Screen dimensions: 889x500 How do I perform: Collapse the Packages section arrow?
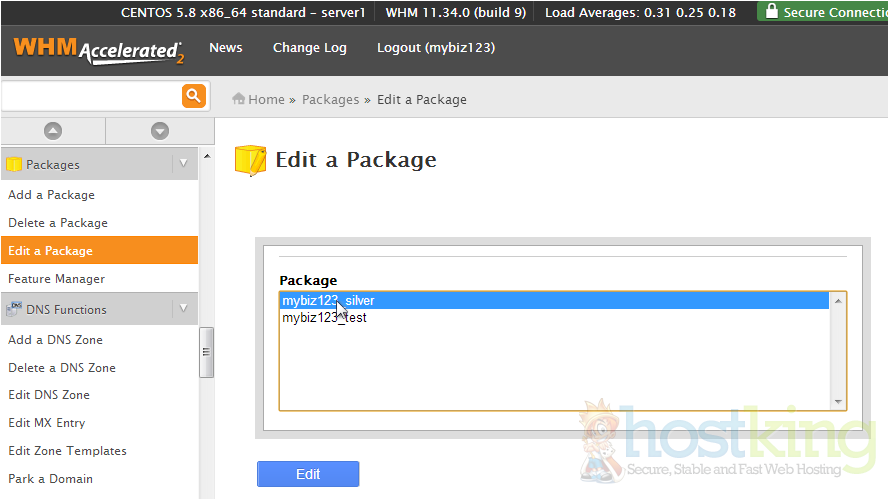(x=183, y=164)
